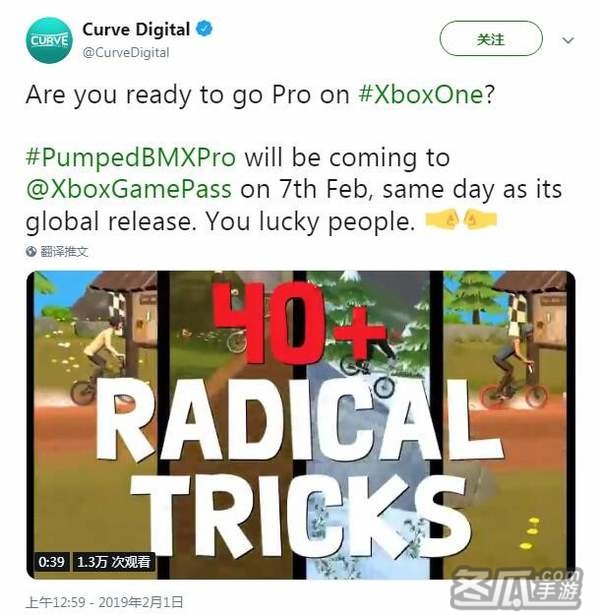This screenshot has width=600, height=615.
Task: Click the Curve Digital profile avatar
Action: click(49, 40)
